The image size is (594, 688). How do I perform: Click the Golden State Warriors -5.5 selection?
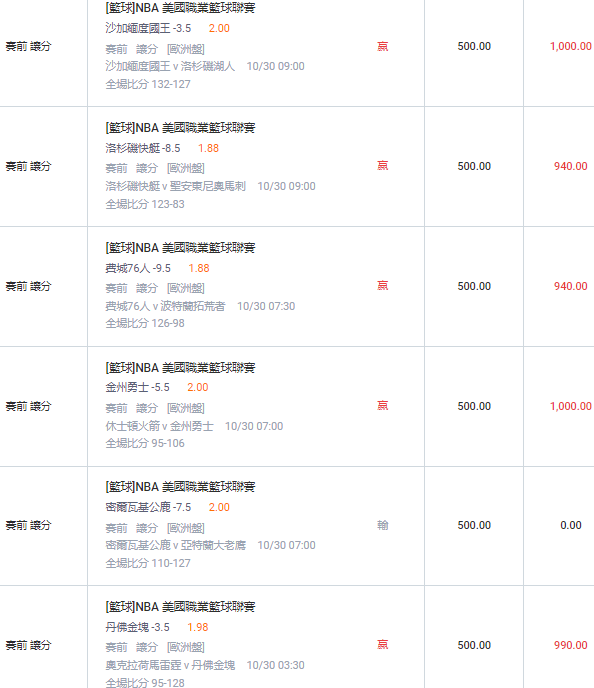[x=137, y=387]
